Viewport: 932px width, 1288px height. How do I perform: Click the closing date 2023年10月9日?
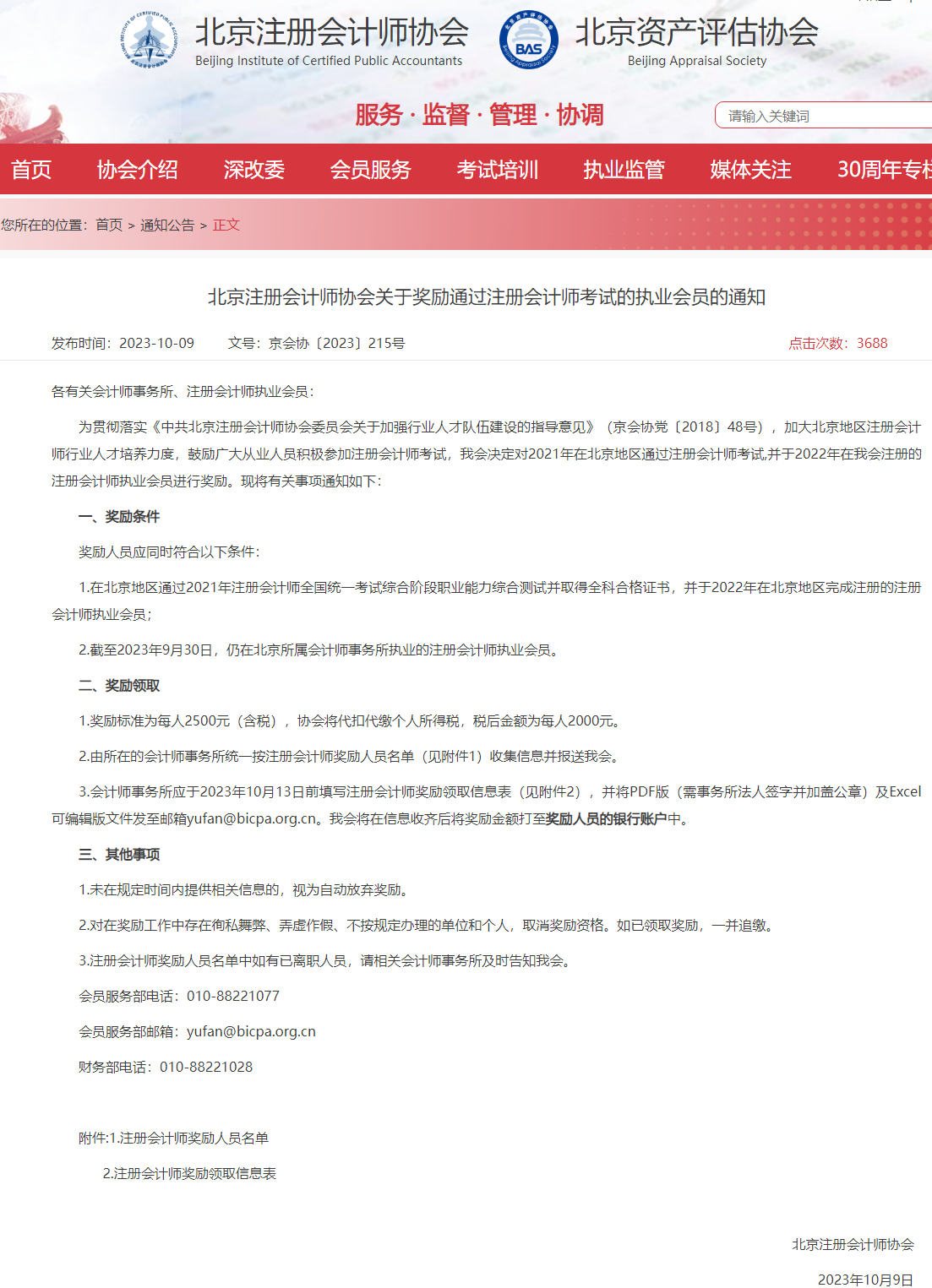tap(865, 1280)
